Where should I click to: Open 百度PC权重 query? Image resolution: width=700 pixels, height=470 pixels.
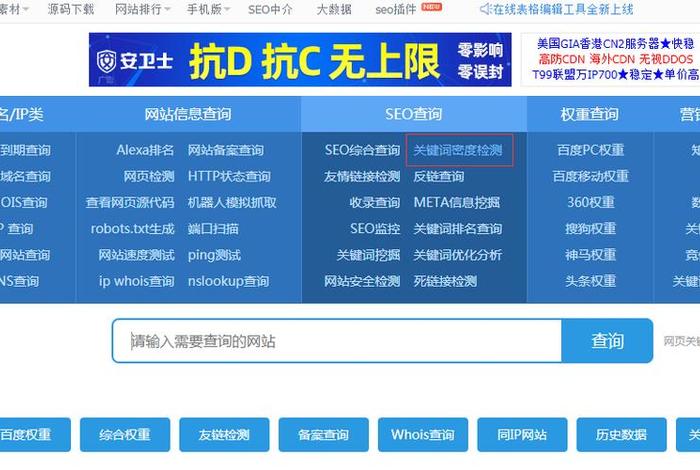[590, 150]
